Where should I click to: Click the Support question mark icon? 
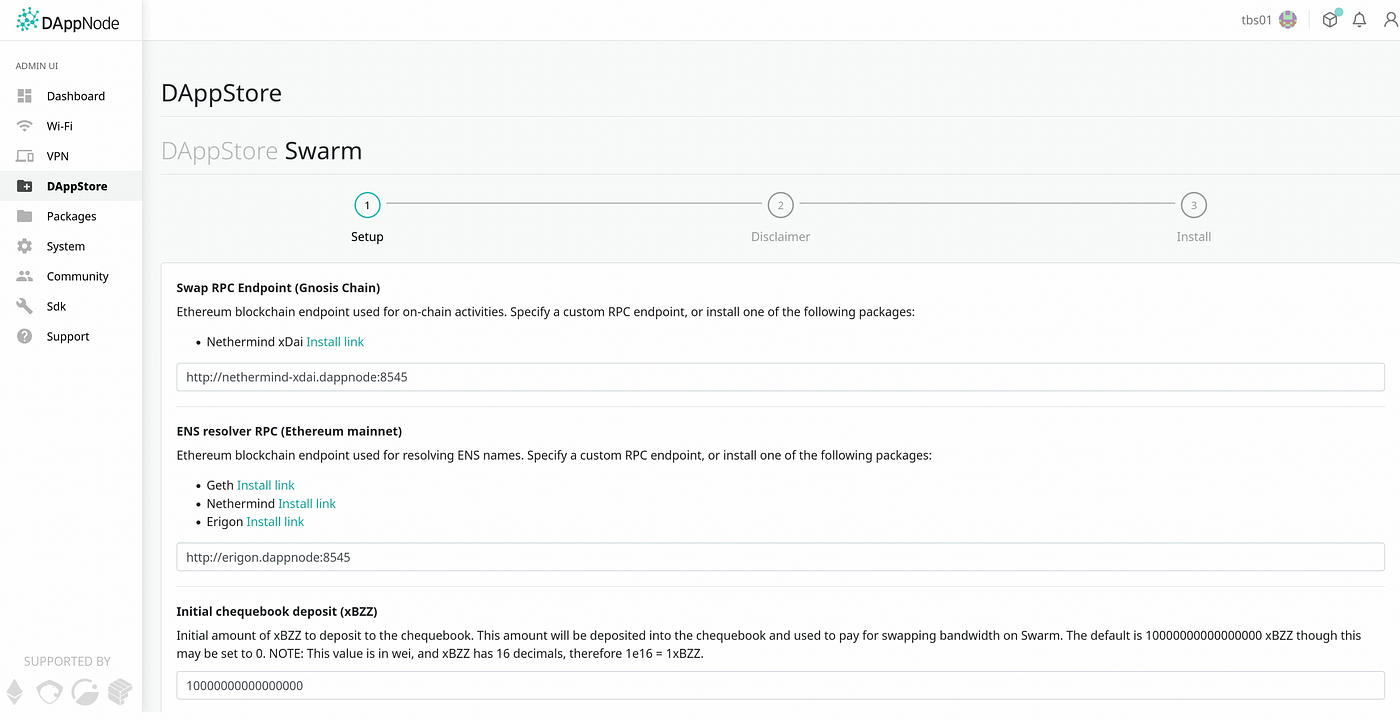coord(25,336)
